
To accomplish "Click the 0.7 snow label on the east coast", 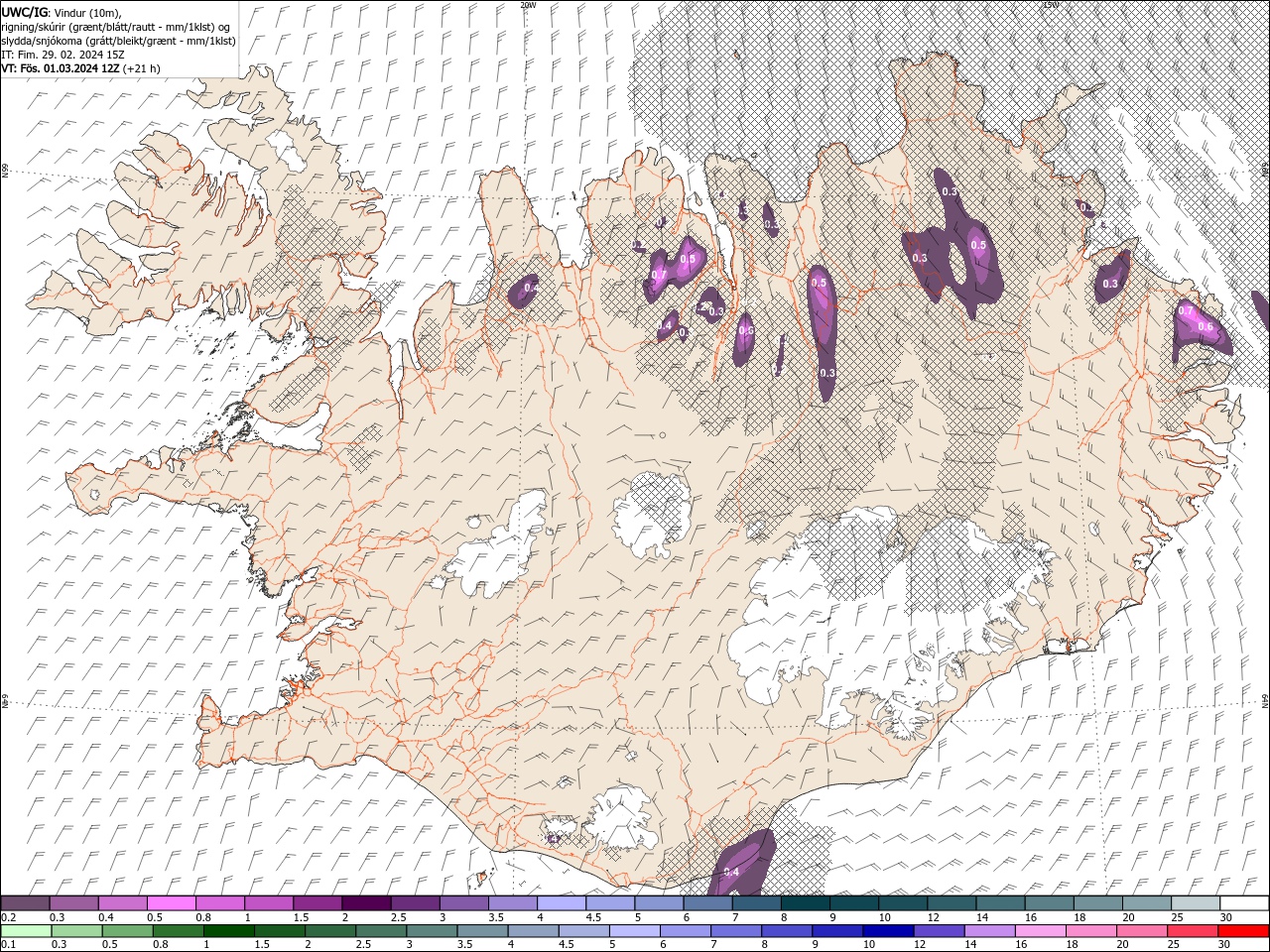I will click(x=1186, y=310).
